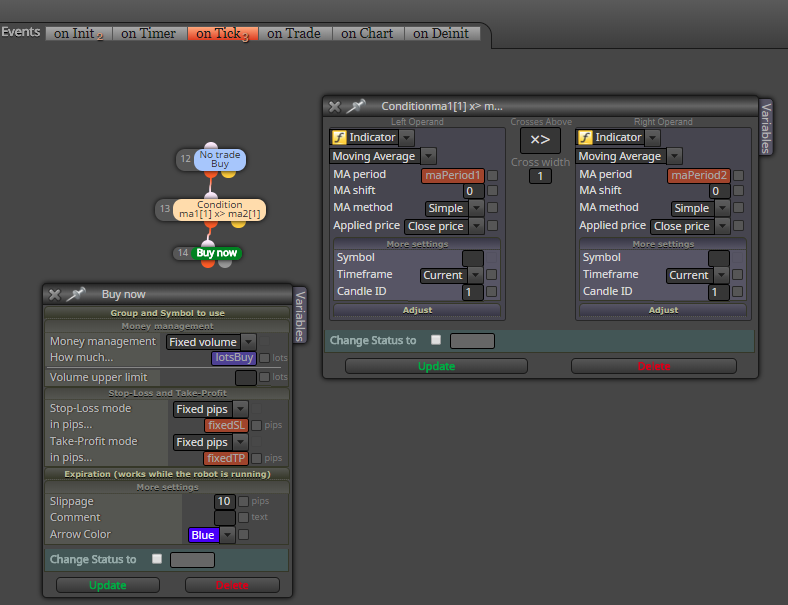Click right operand maPeriod2 variable field
788x605 pixels.
(699, 175)
